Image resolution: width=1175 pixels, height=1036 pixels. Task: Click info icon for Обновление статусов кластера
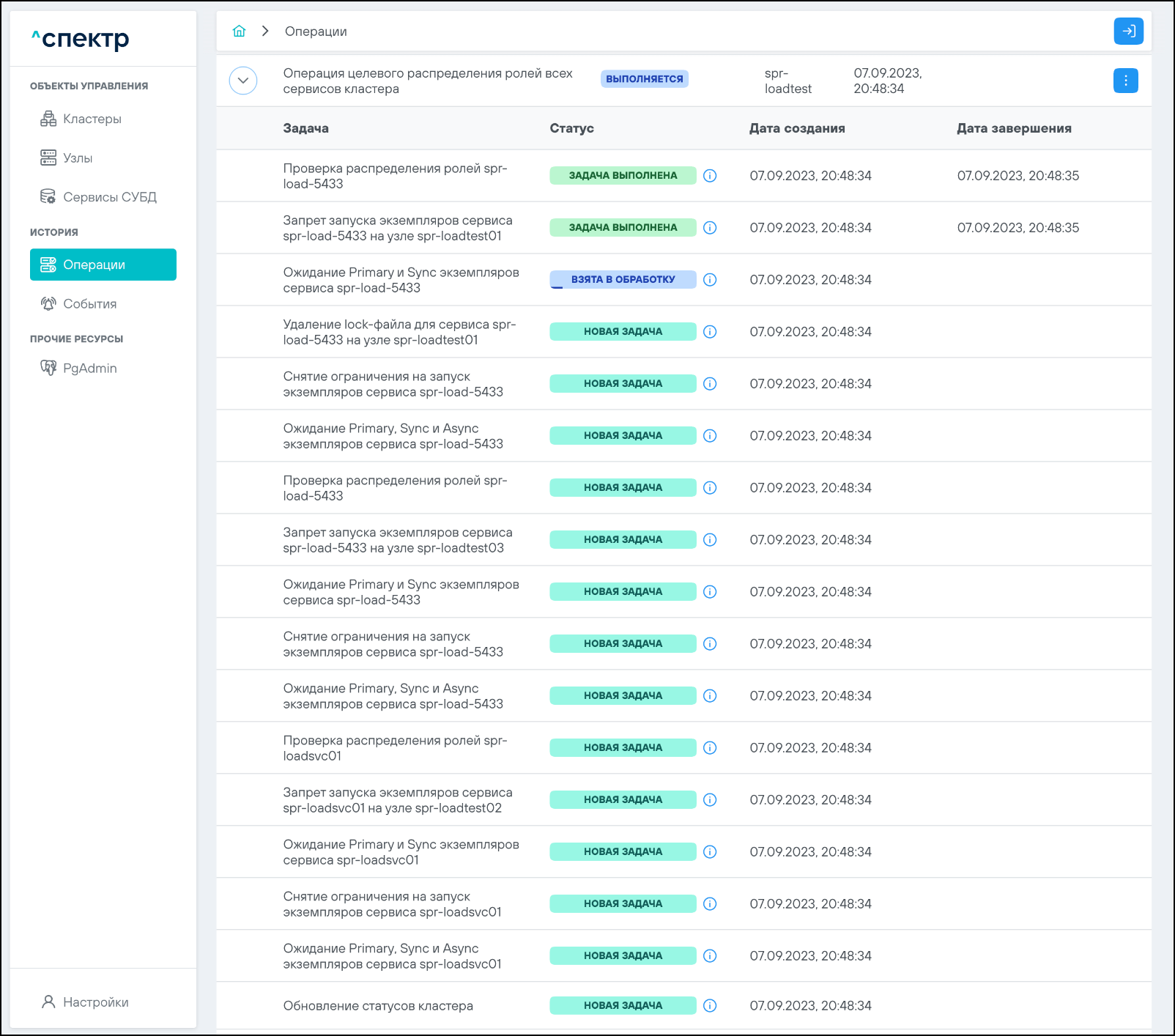point(710,1006)
